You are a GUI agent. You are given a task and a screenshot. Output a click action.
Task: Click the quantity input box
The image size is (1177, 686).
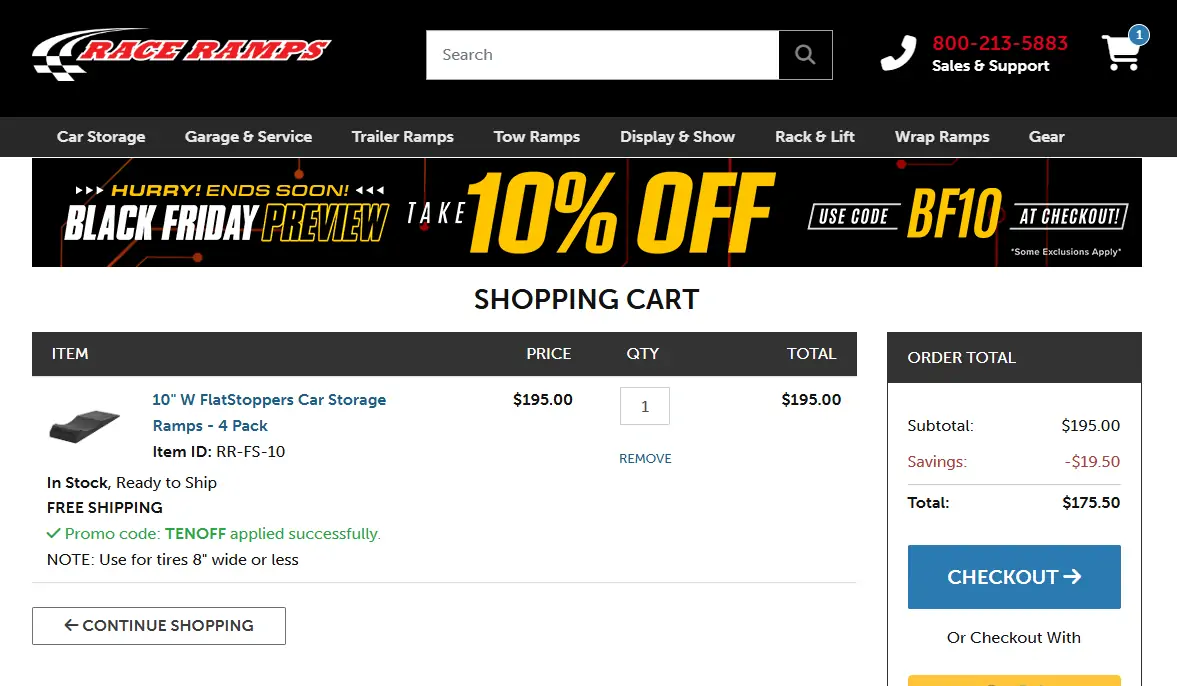point(644,406)
